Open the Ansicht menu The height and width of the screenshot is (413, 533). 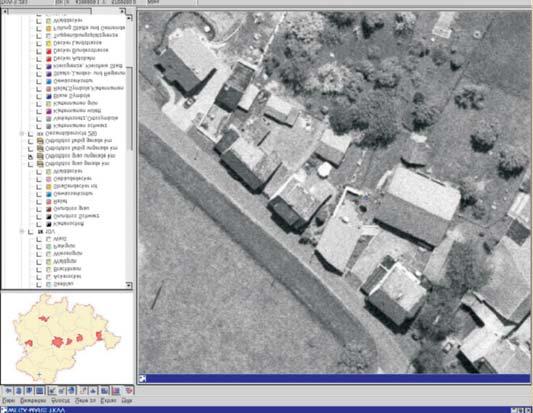pos(61,401)
